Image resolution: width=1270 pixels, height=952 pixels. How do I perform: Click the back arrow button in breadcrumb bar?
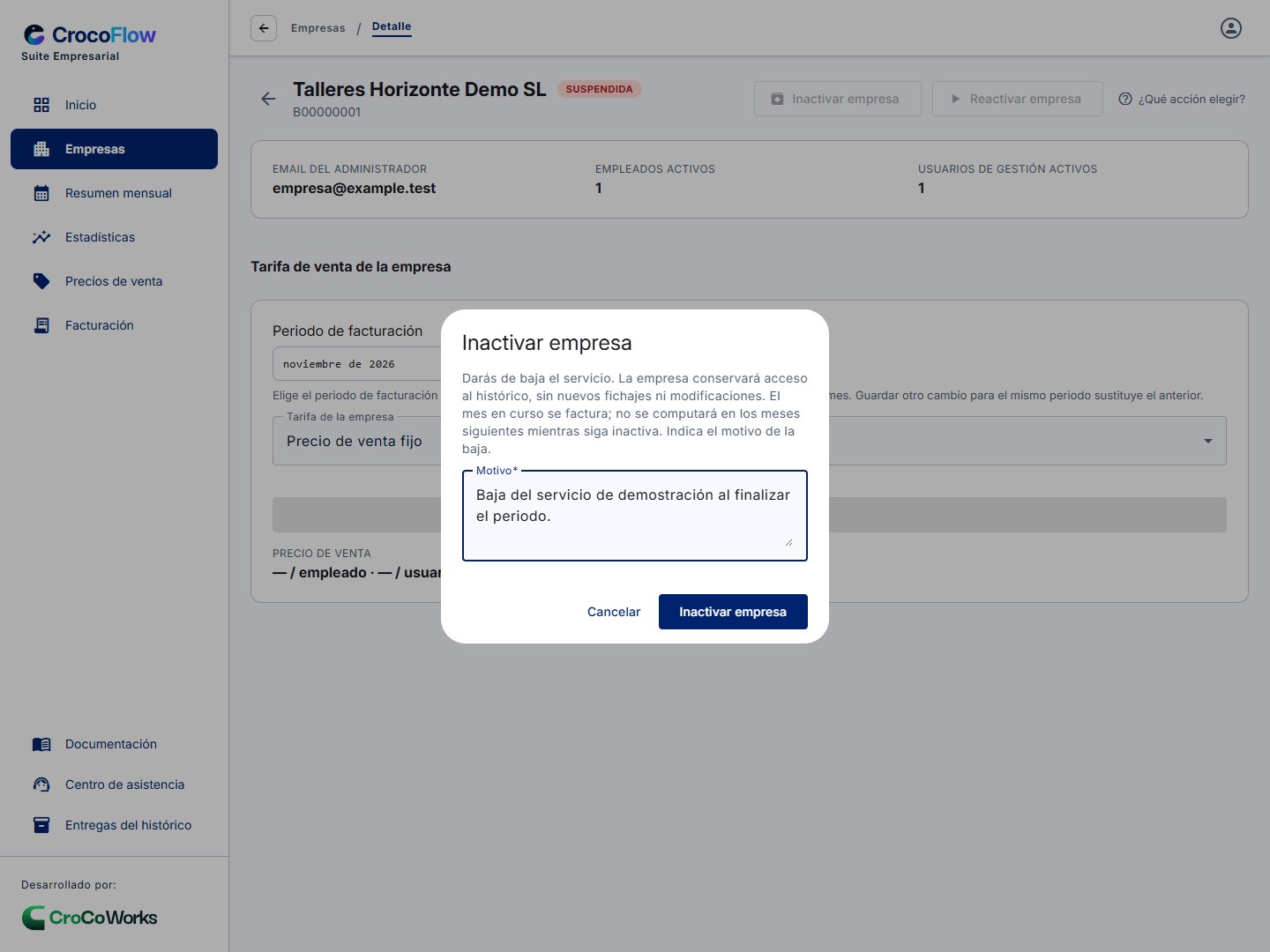tap(264, 28)
